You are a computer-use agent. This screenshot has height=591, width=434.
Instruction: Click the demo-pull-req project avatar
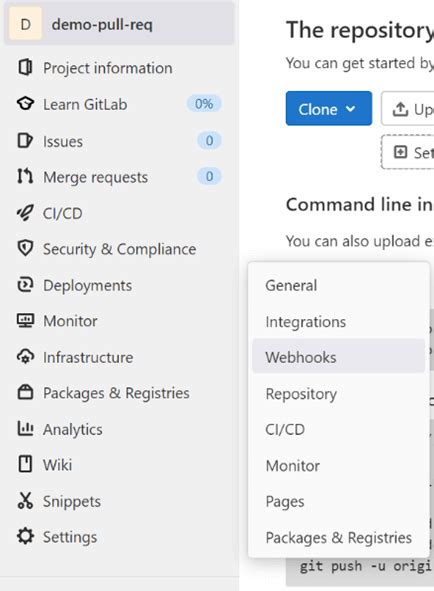[x=25, y=24]
